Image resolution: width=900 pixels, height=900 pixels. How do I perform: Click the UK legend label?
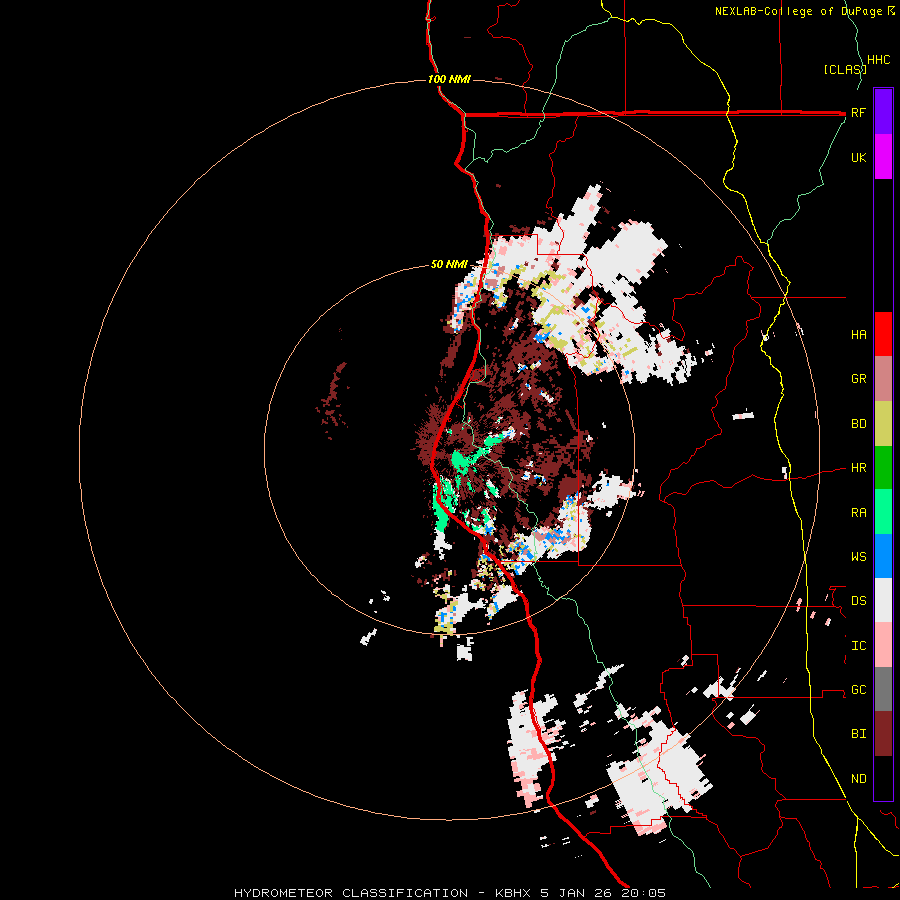click(x=858, y=157)
